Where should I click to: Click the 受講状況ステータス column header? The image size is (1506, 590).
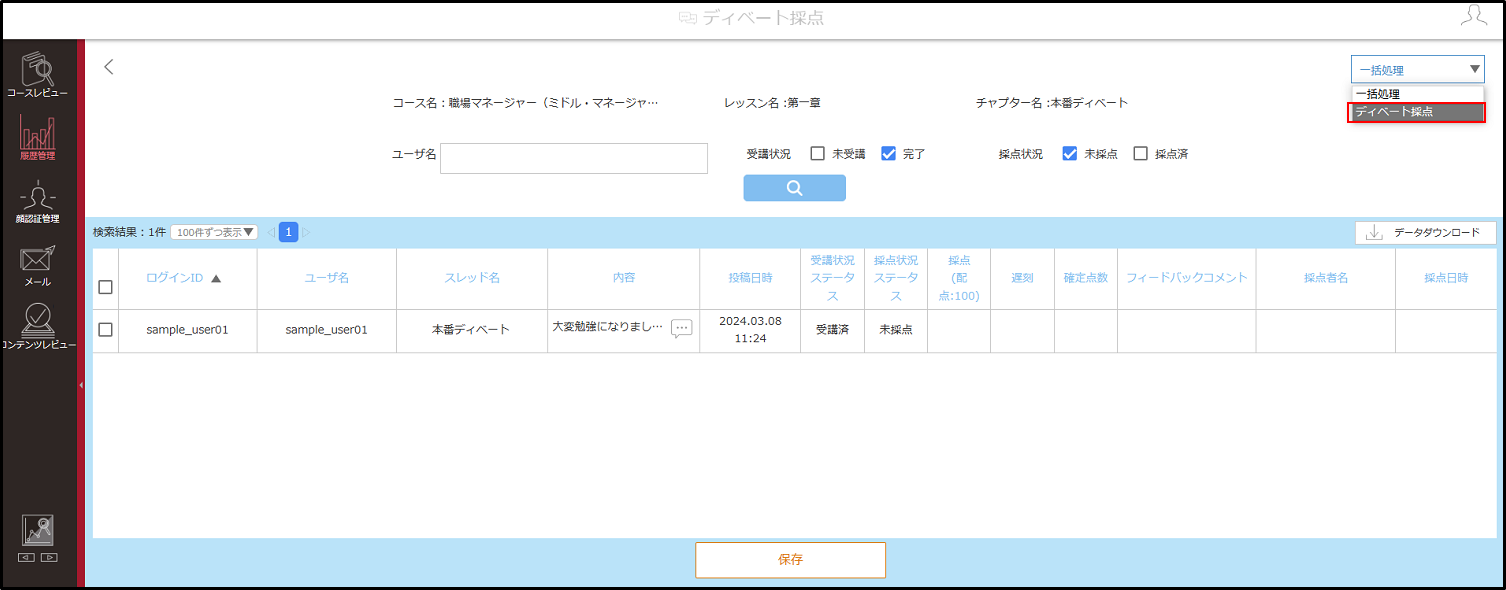pos(832,278)
